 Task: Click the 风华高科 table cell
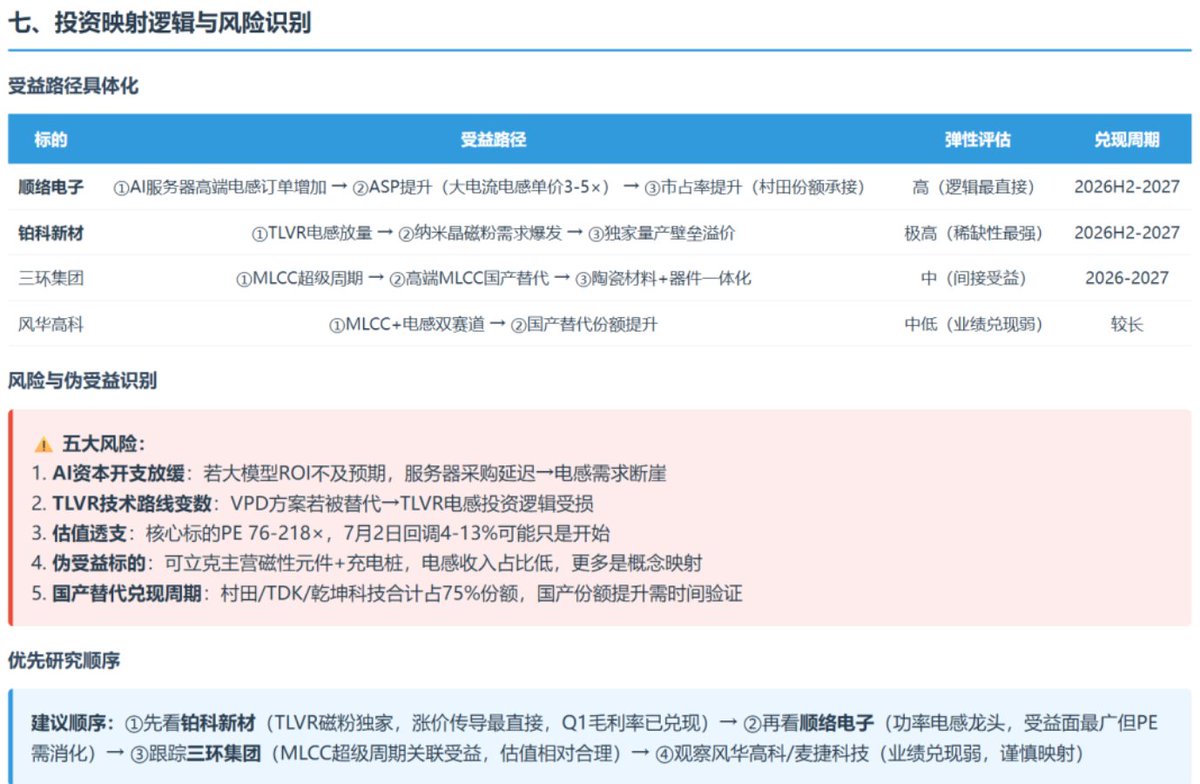coord(51,324)
